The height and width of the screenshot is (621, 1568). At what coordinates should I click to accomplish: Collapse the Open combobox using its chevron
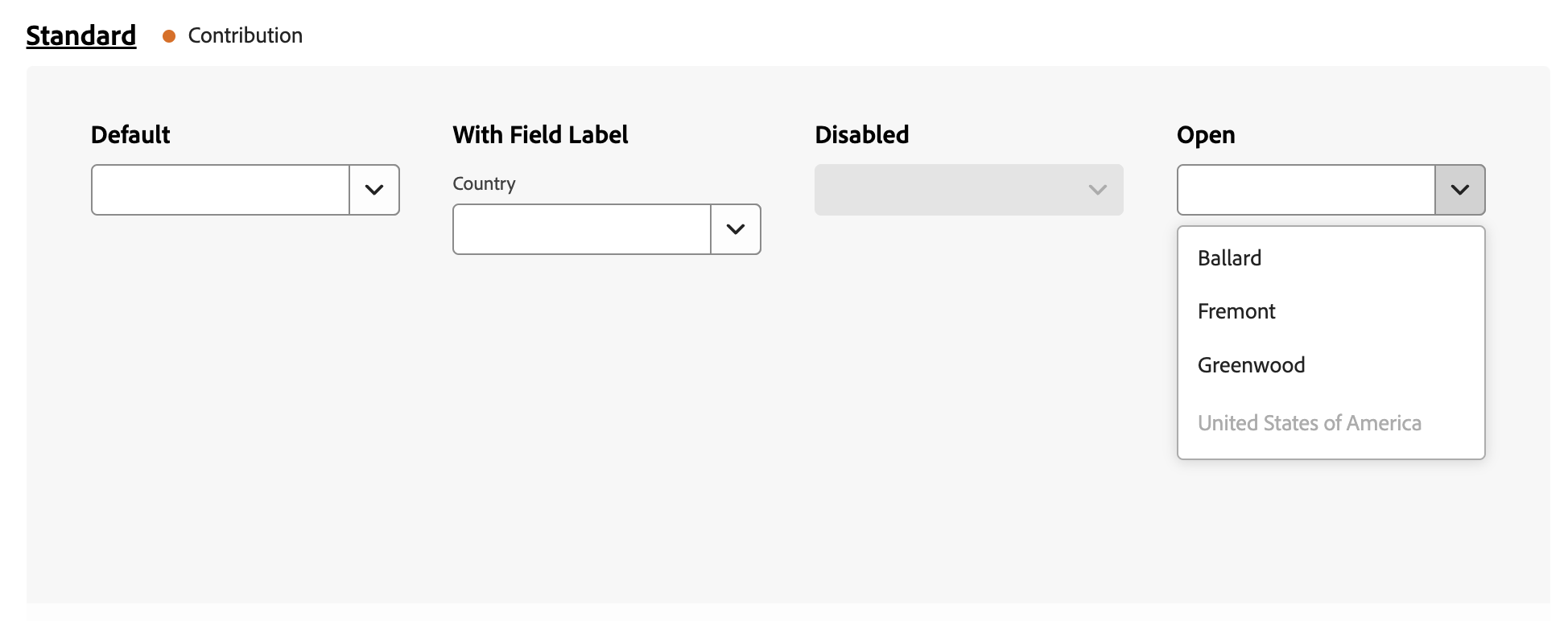click(1460, 190)
